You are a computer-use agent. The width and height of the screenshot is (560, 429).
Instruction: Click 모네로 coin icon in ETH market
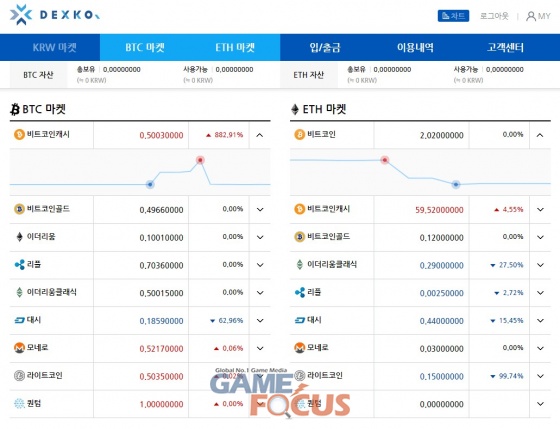[x=299, y=348]
